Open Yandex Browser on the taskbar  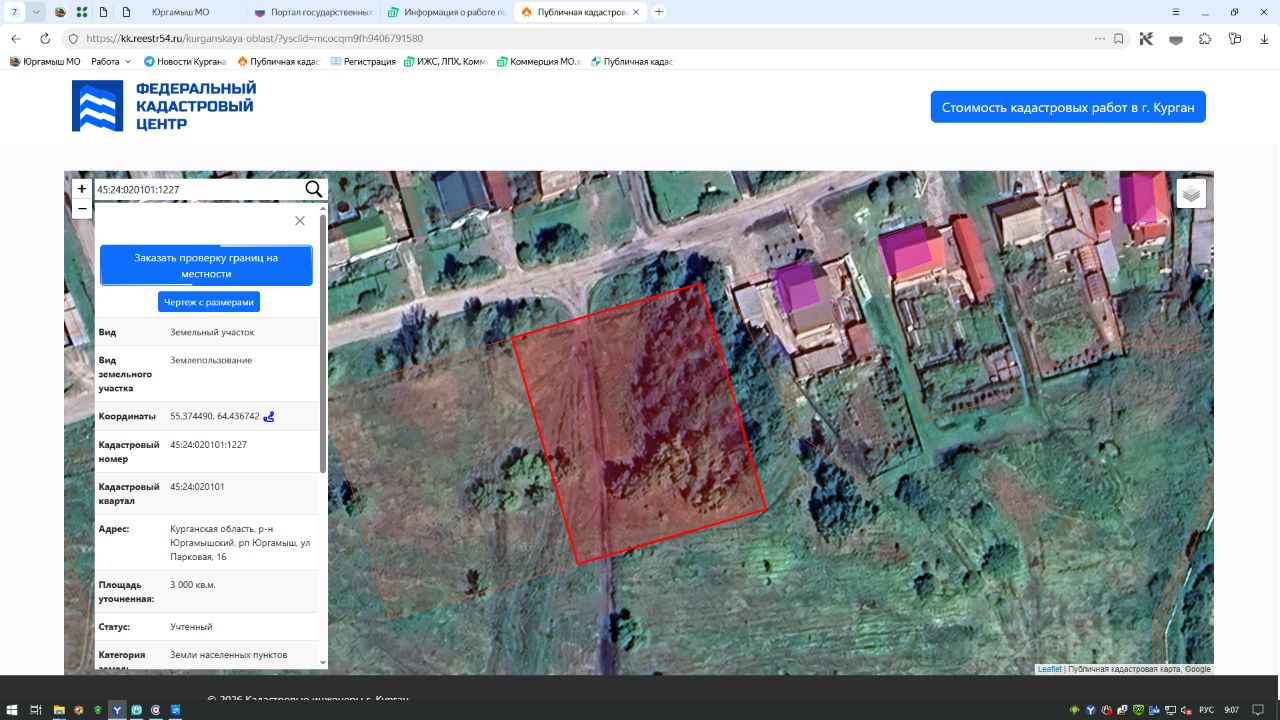point(117,710)
